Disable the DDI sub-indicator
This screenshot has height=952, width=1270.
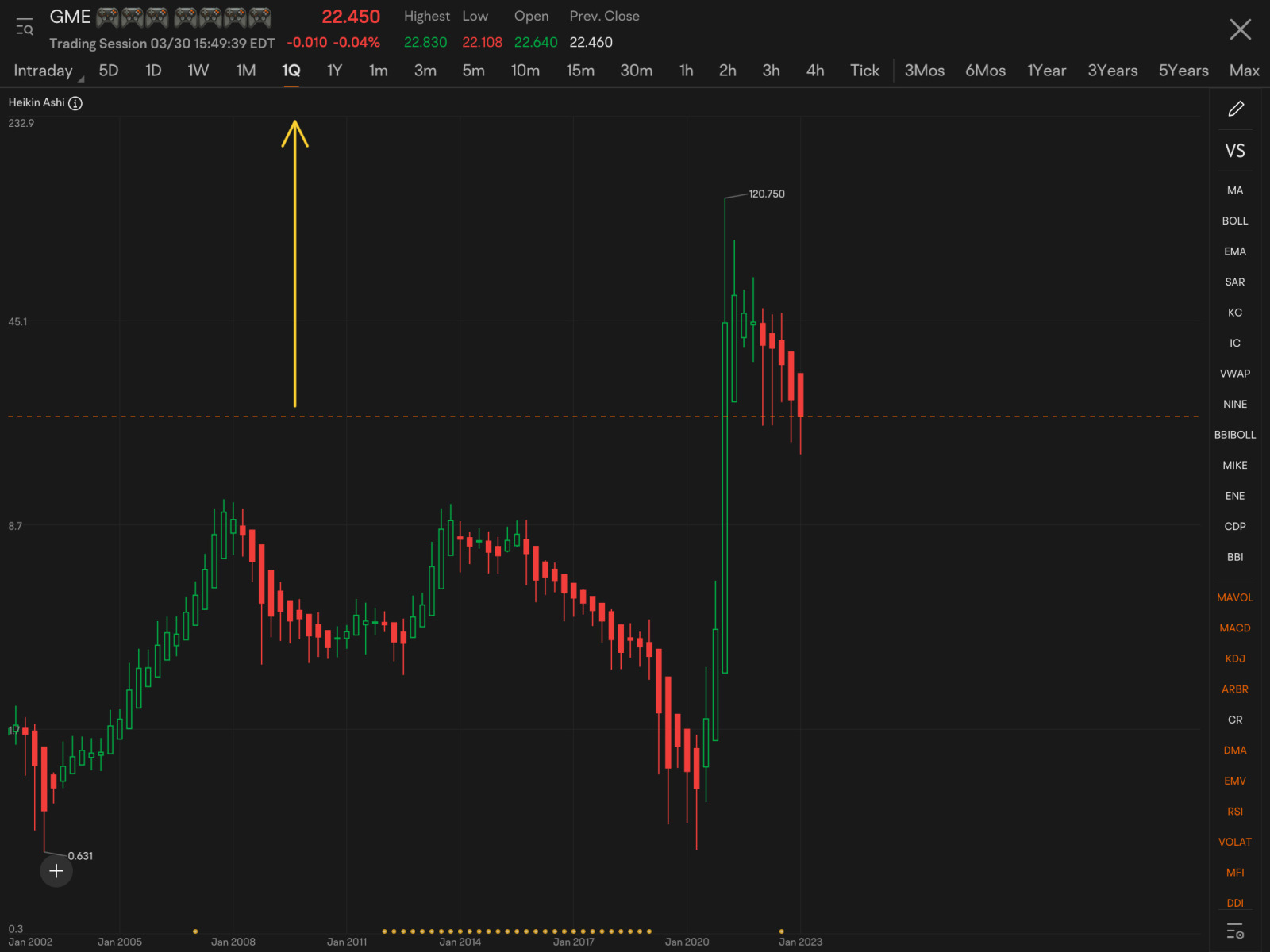1235,903
